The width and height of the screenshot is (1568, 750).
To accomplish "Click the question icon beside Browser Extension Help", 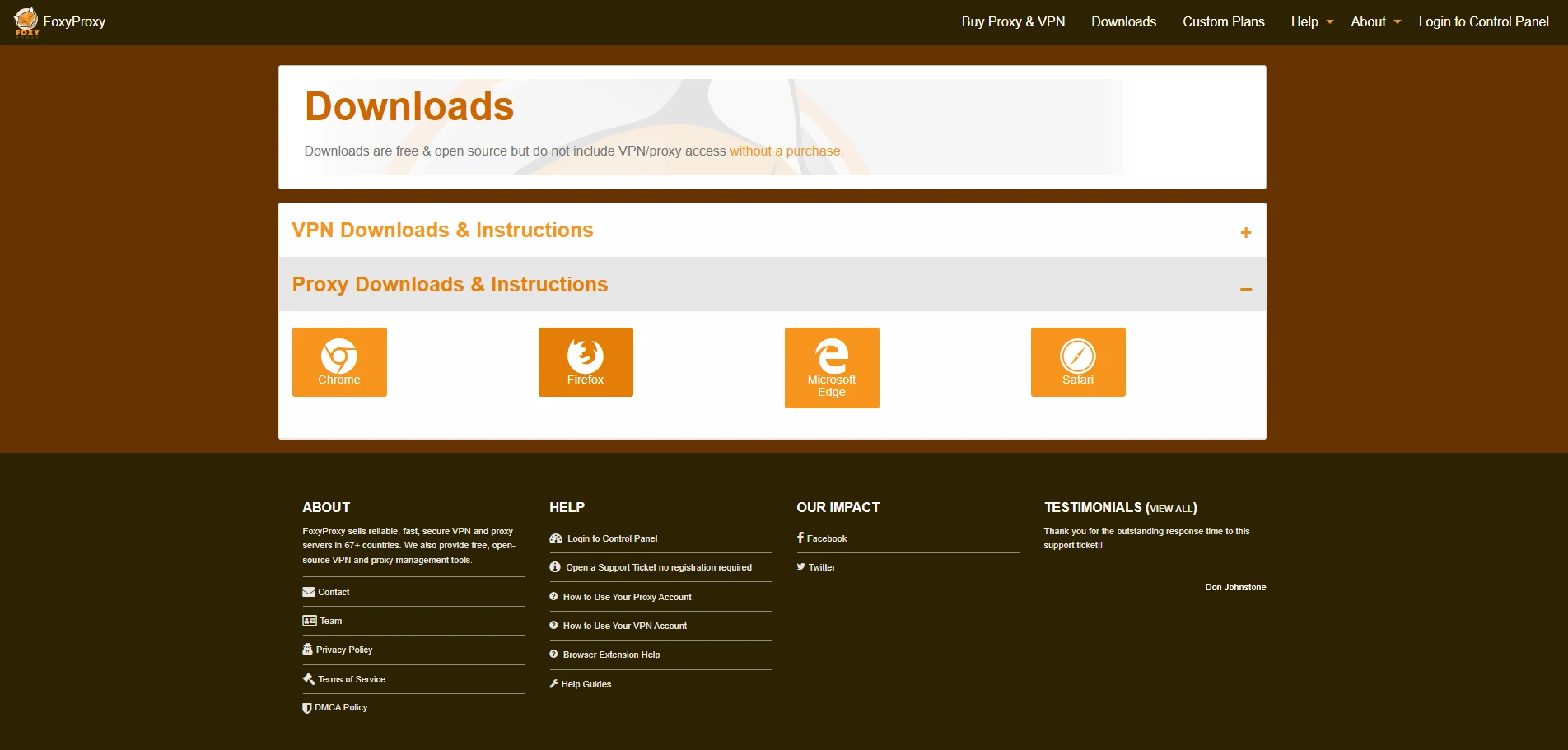I will [x=553, y=655].
